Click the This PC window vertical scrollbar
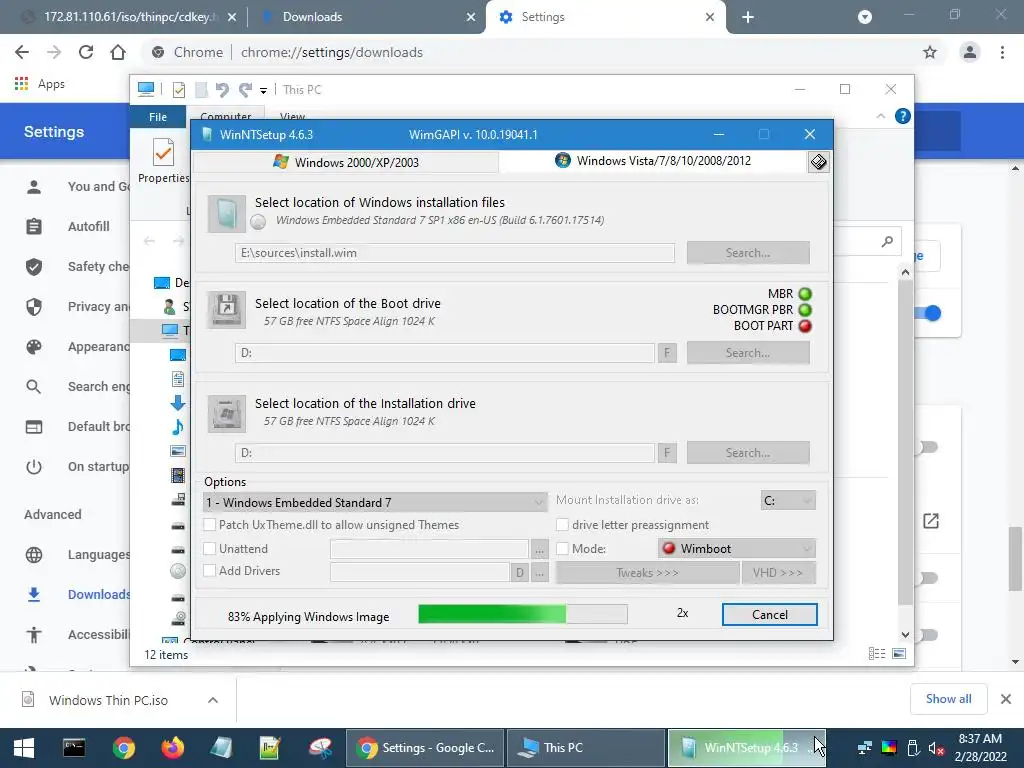The width and height of the screenshot is (1024, 768). (x=905, y=441)
